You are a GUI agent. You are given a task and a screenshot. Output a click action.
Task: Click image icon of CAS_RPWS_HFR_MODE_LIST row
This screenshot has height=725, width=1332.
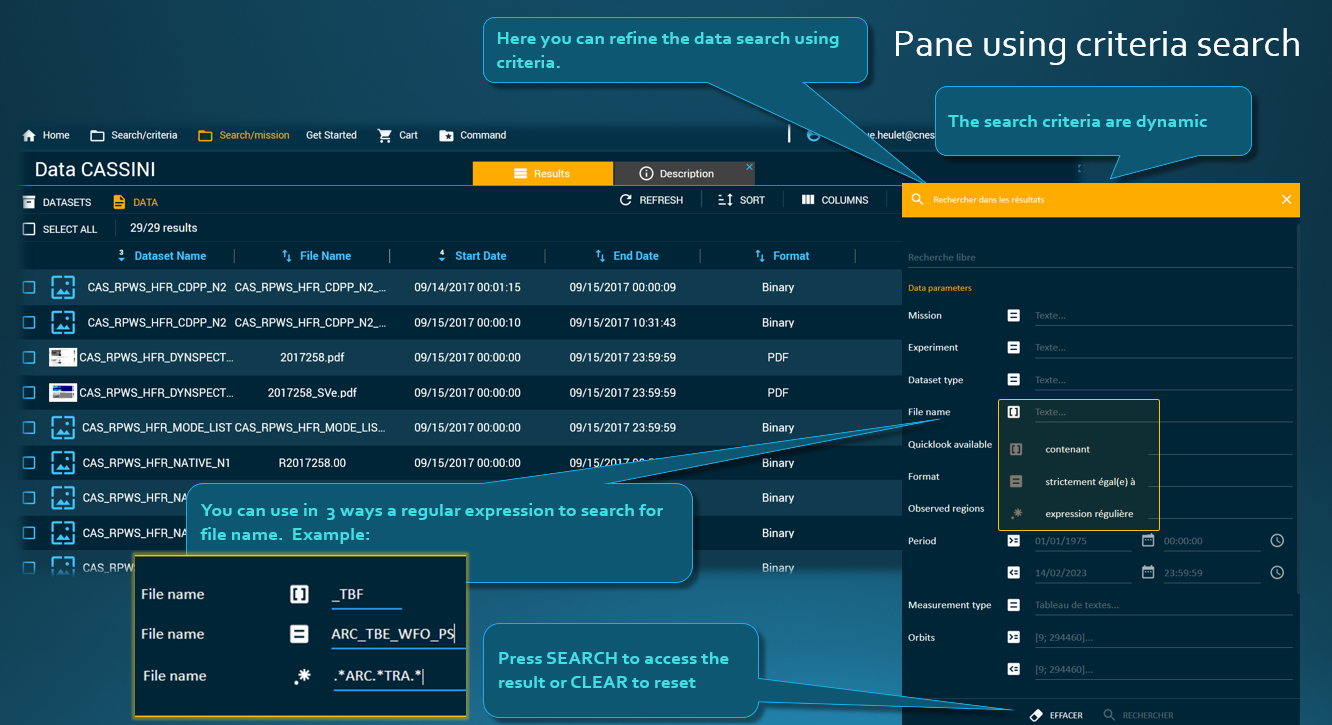(x=63, y=428)
